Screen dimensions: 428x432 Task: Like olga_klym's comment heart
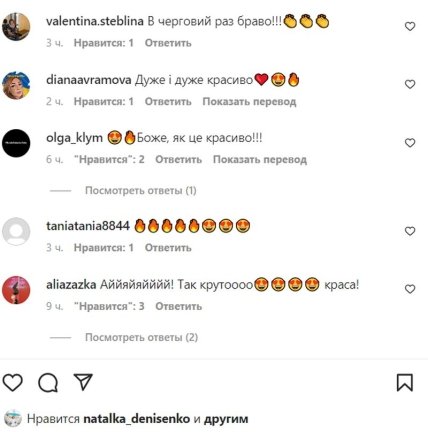410,143
